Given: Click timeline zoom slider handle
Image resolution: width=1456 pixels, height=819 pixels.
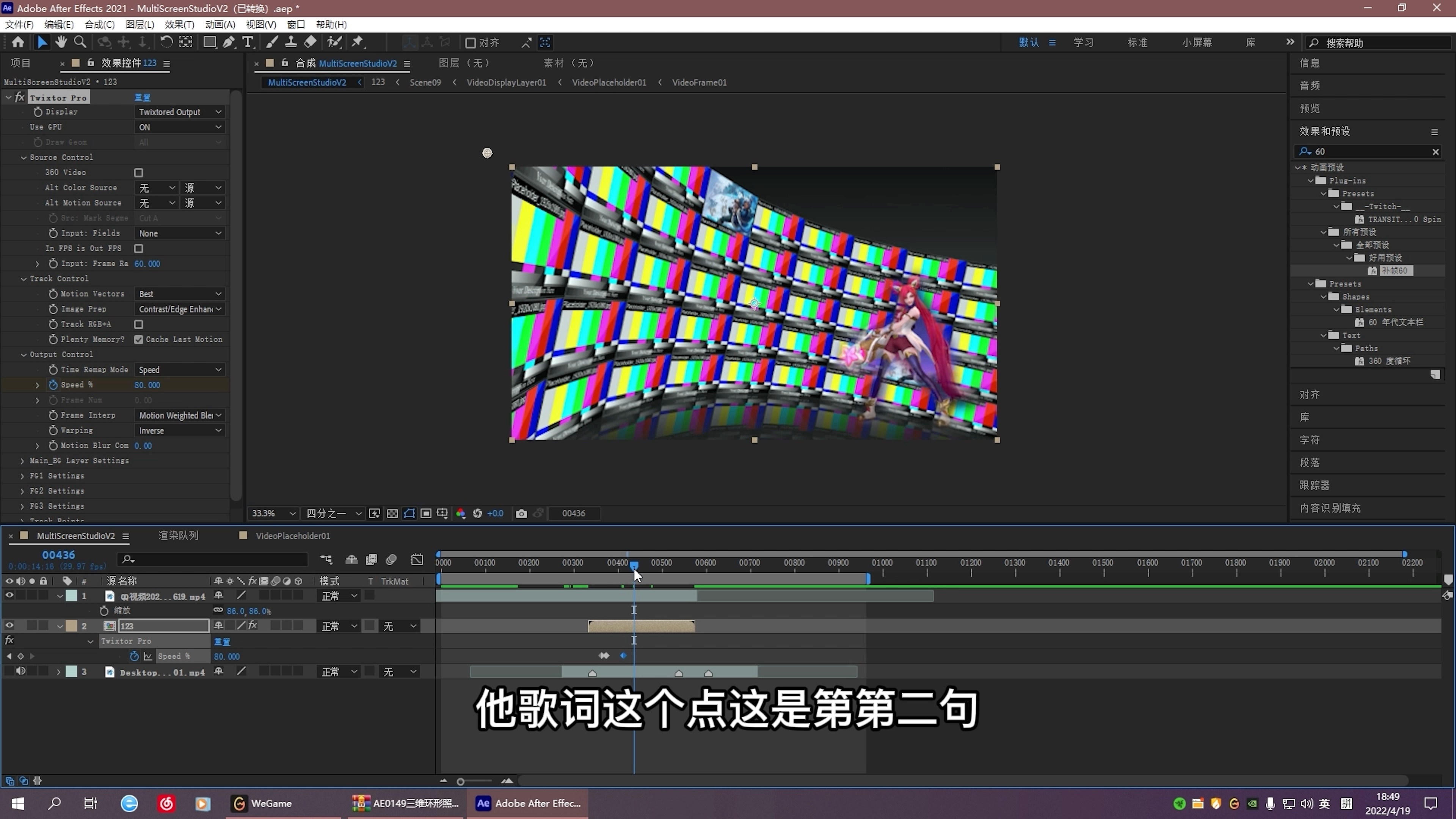Looking at the screenshot, I should 461,782.
